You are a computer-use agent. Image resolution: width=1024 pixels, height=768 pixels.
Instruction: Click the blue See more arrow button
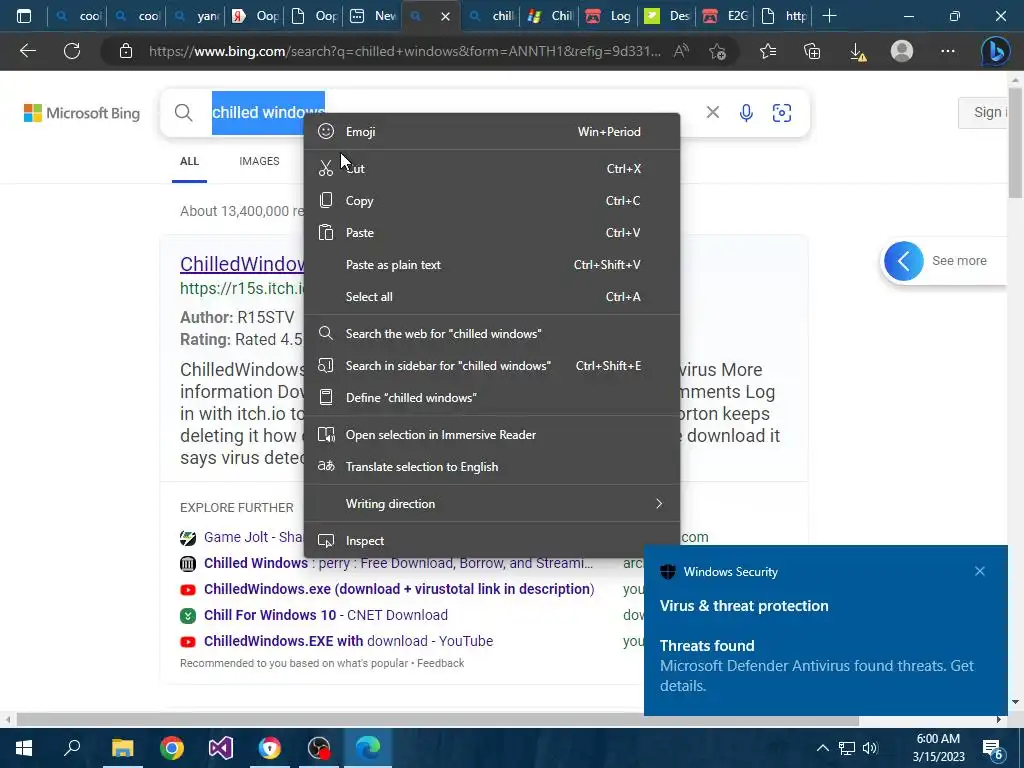point(903,261)
